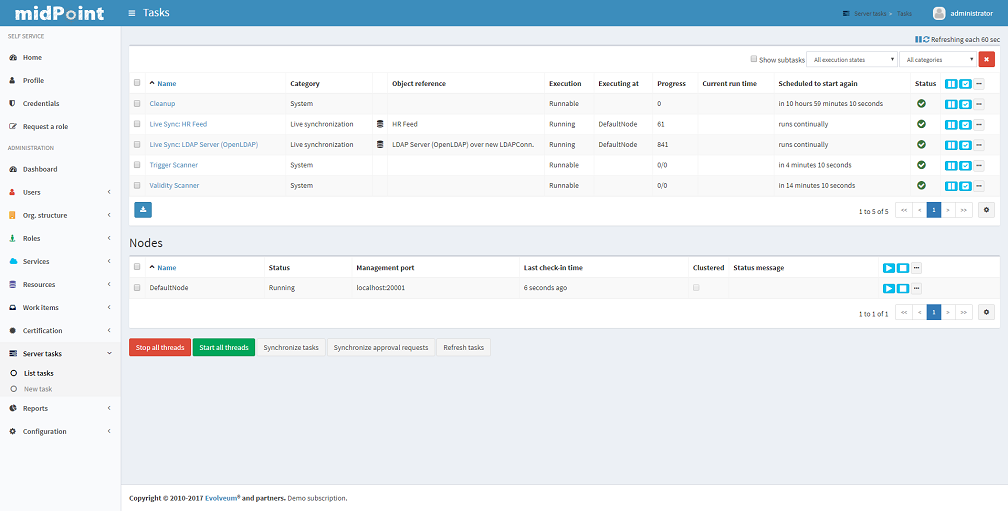
Task: Click the download export icon below tasks
Action: pos(143,210)
